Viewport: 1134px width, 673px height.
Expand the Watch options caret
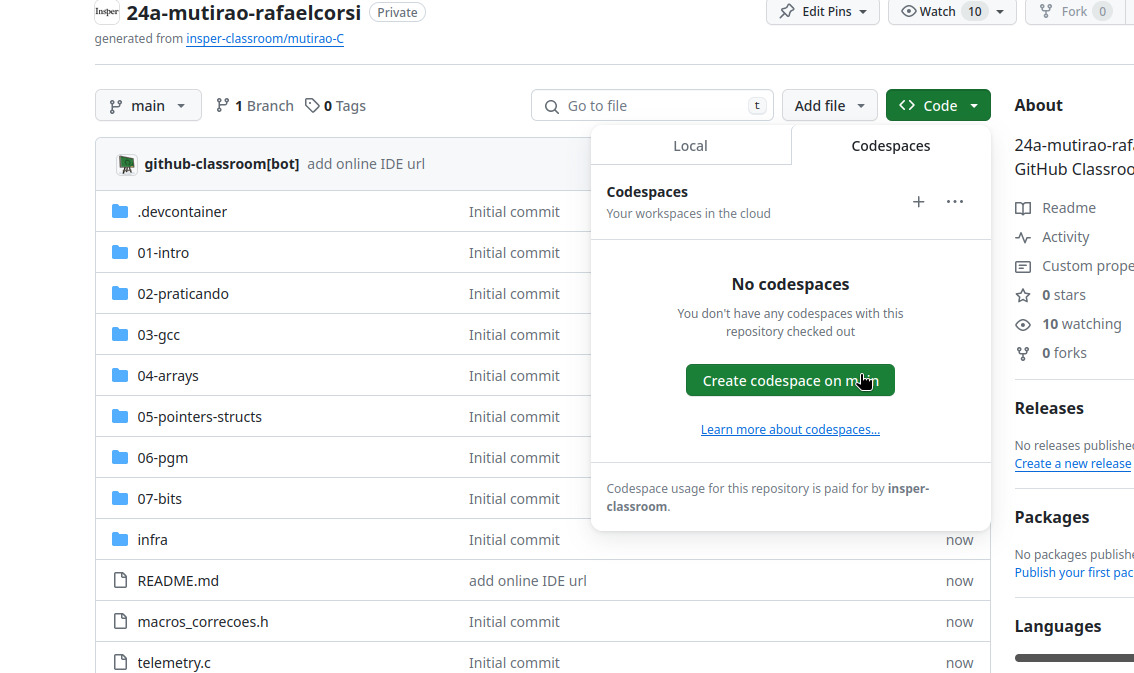point(1000,12)
